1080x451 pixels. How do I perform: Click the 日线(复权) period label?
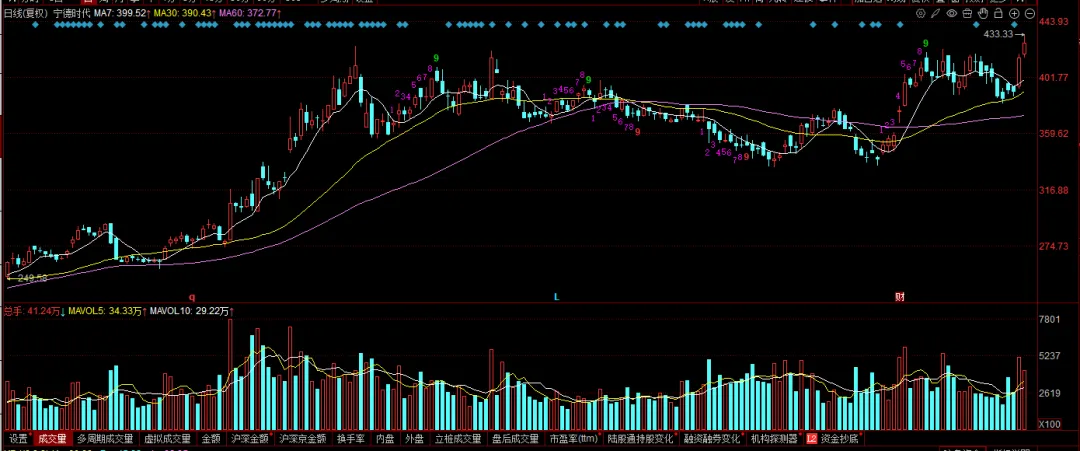(25, 13)
